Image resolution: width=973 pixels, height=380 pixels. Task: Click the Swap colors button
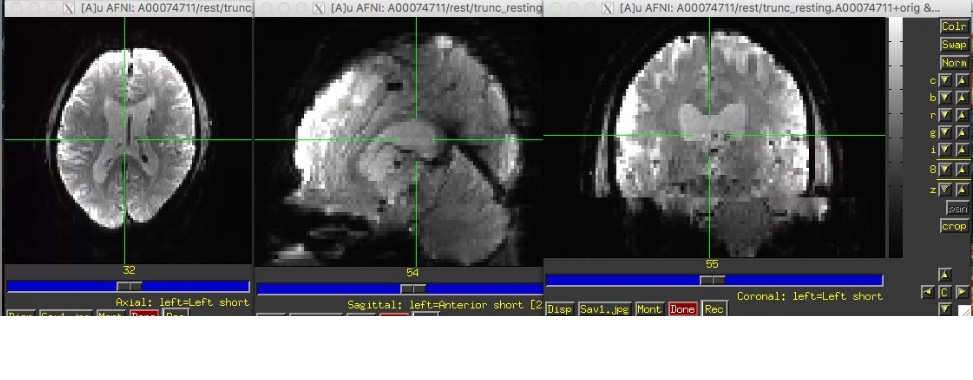(953, 45)
